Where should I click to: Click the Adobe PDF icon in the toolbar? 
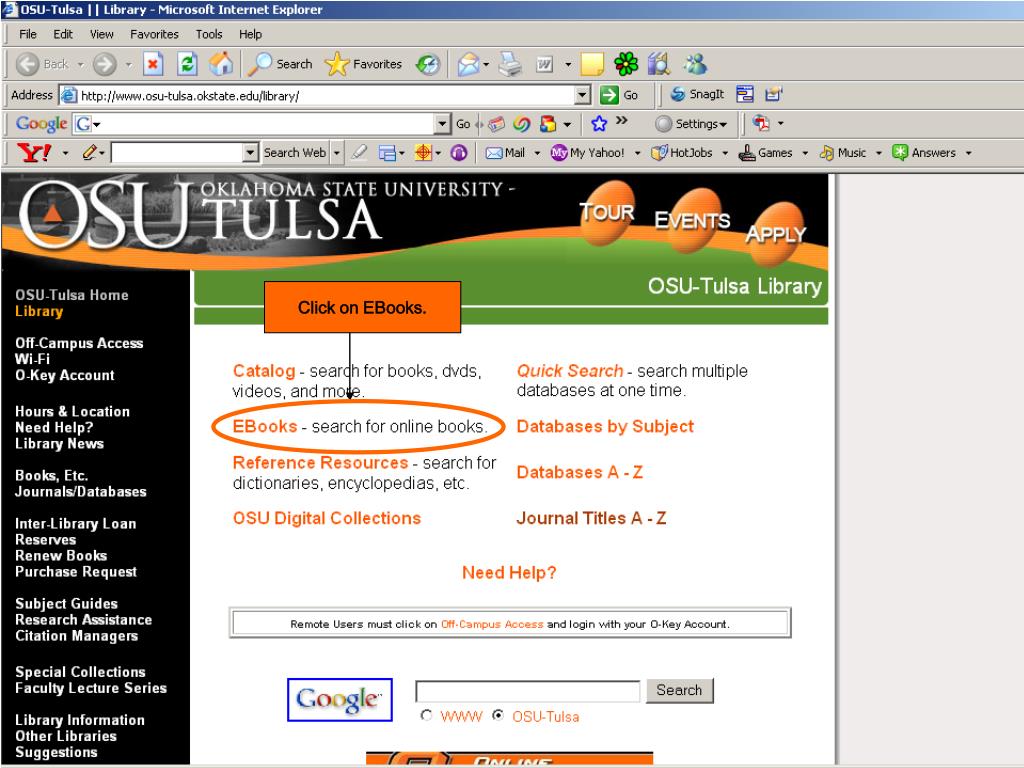click(x=761, y=123)
